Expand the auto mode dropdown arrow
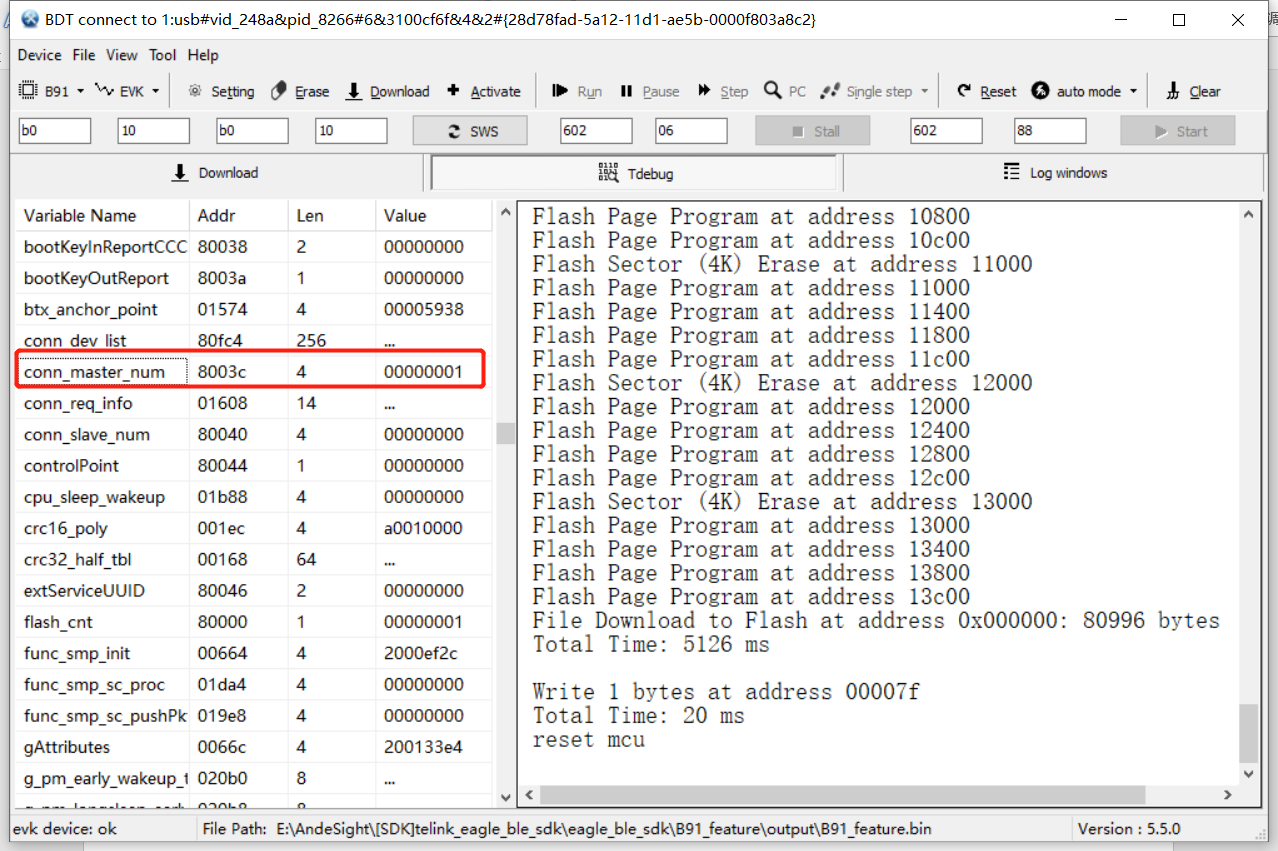 pyautogui.click(x=1133, y=91)
